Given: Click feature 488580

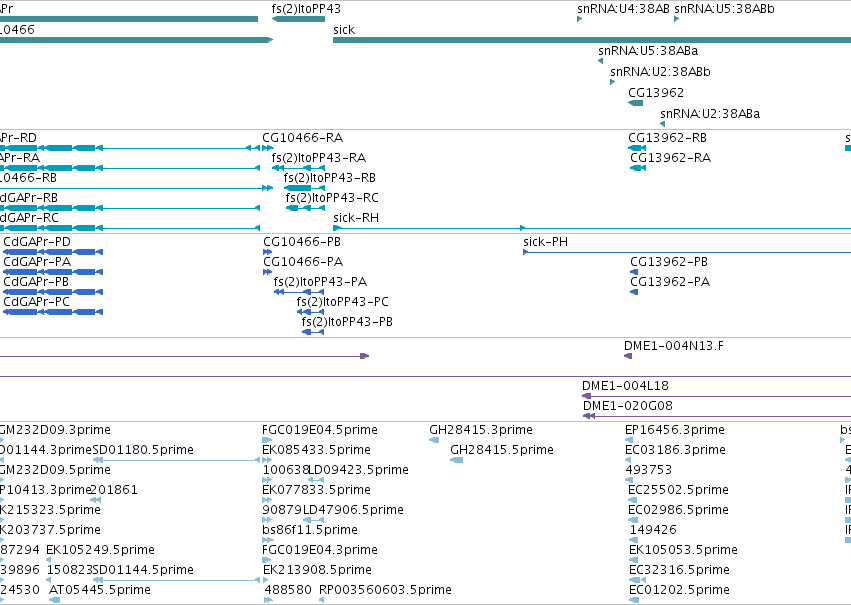Looking at the screenshot, I should point(288,591).
